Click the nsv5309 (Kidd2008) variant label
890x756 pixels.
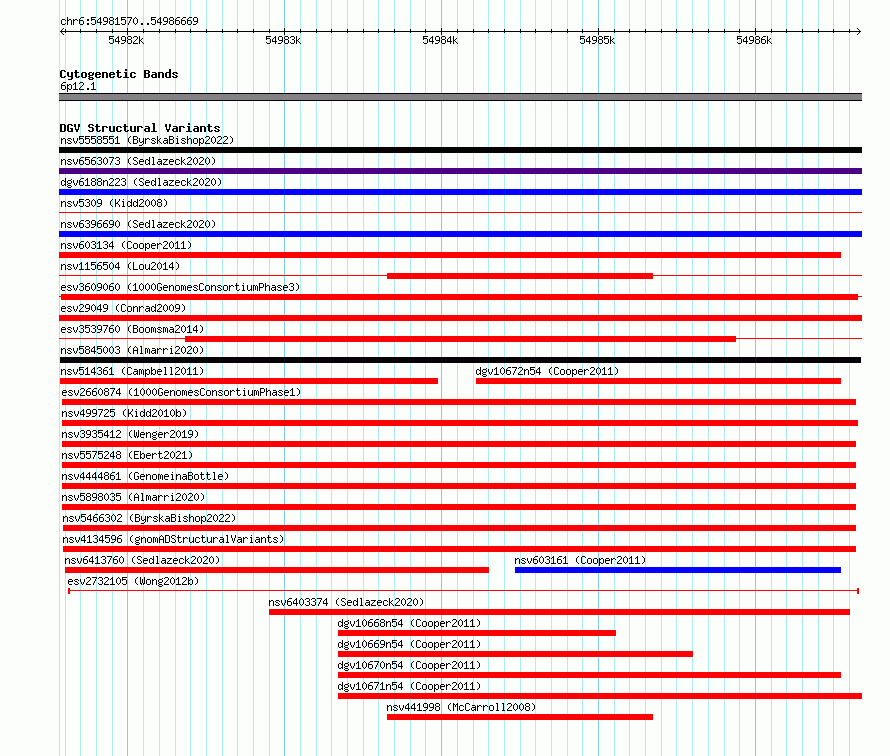point(114,203)
